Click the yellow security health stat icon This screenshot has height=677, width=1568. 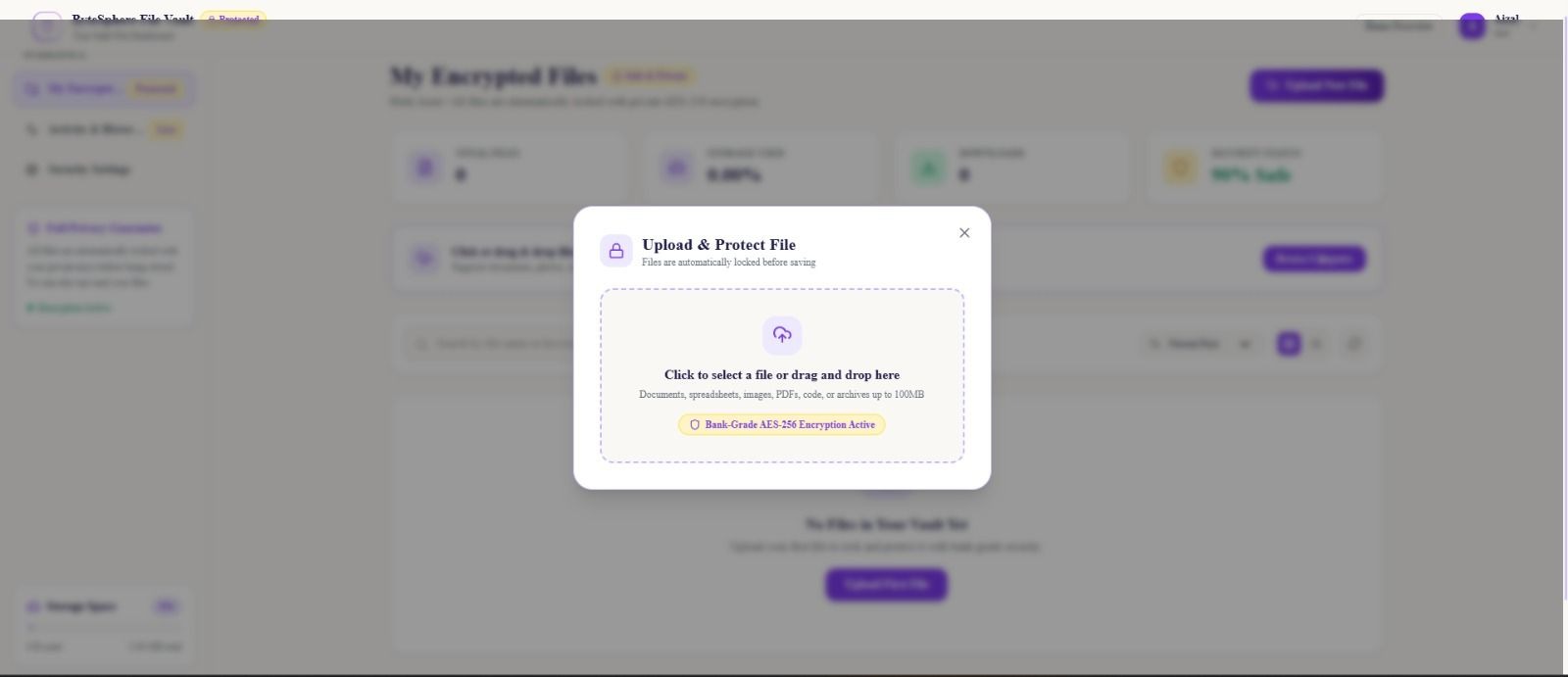click(1180, 168)
